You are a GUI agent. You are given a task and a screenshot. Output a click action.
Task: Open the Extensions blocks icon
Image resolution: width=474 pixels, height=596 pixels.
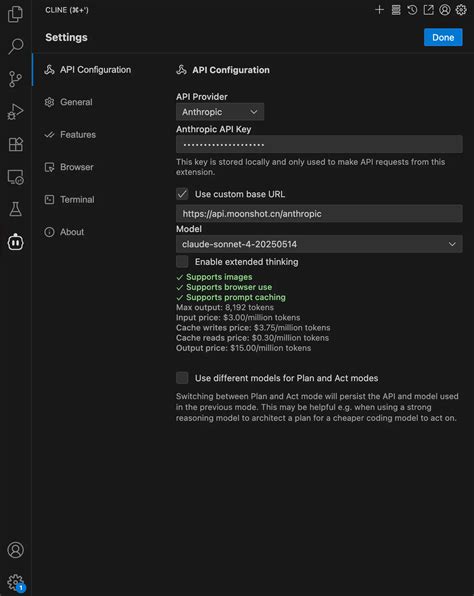tap(15, 144)
